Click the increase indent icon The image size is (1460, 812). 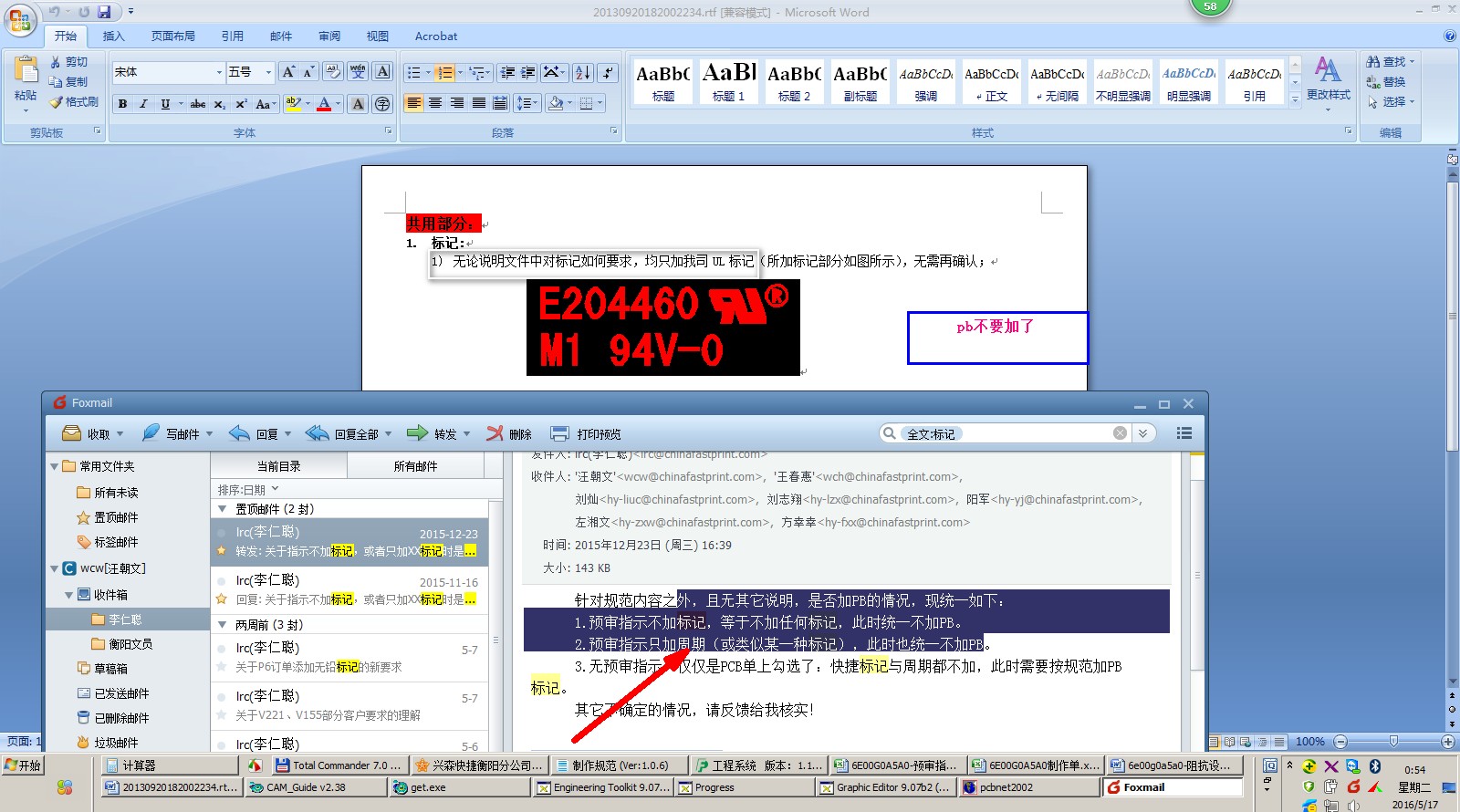tap(528, 72)
